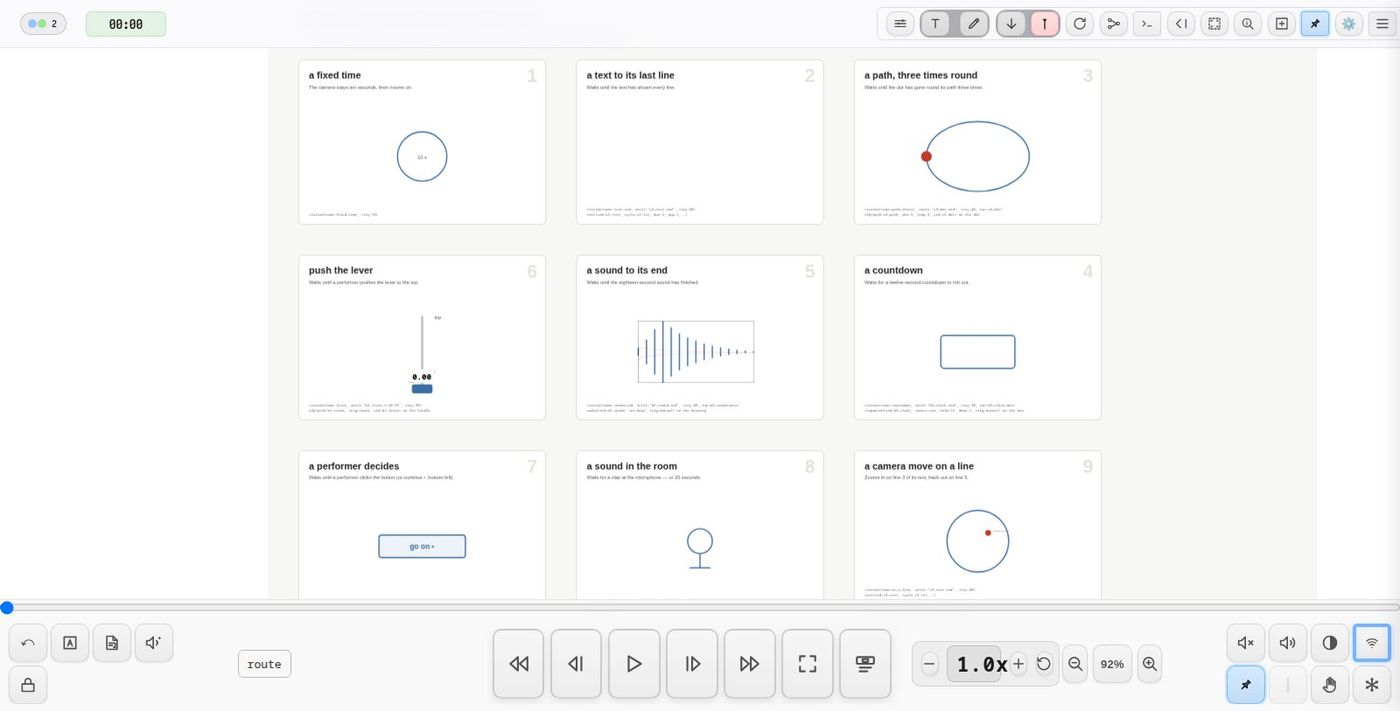The image size is (1400, 711).
Task: Click the scissors cut icon in top toolbar
Action: tap(1113, 24)
